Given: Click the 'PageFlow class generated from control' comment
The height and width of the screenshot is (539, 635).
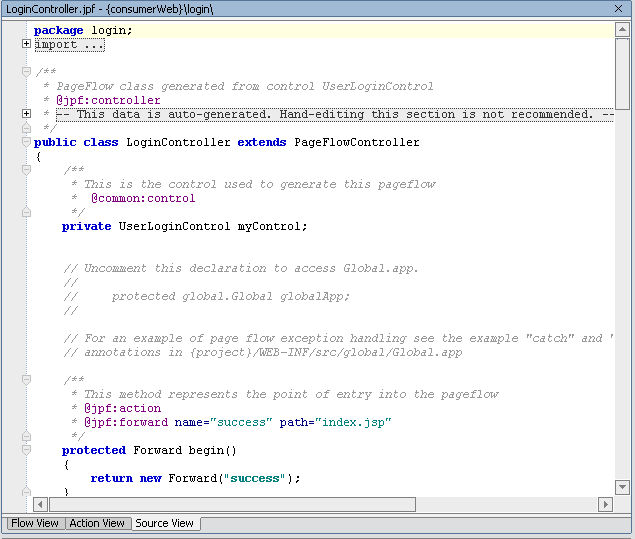Looking at the screenshot, I should click(x=245, y=86).
